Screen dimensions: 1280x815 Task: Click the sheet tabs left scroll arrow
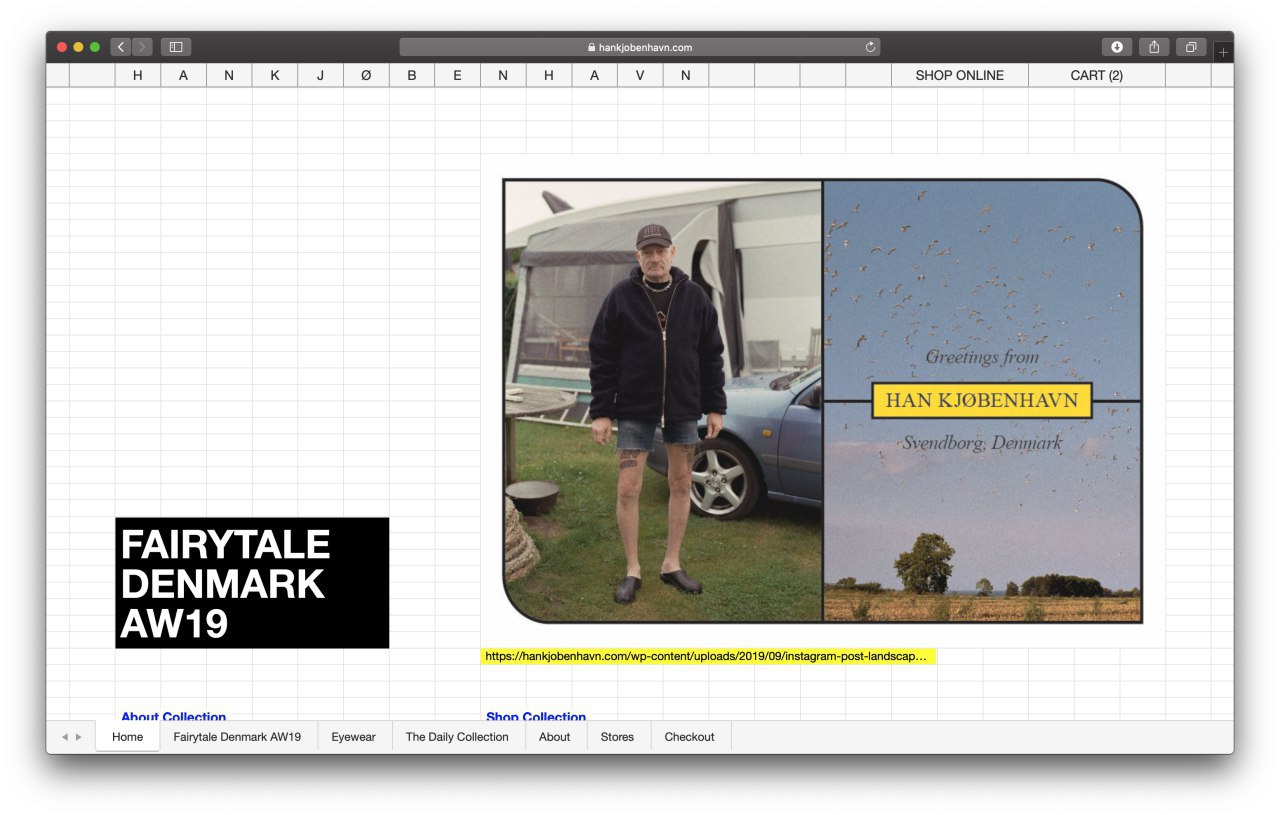[65, 737]
